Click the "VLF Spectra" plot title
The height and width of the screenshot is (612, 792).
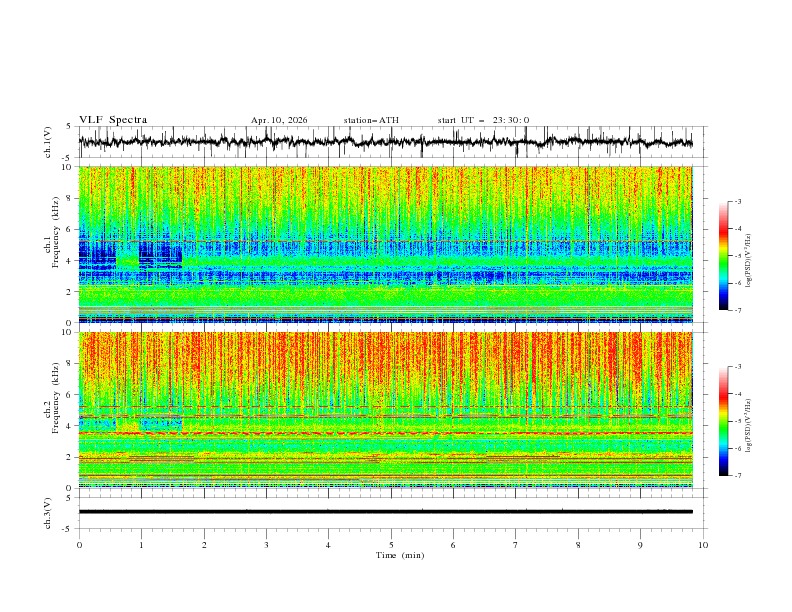pyautogui.click(x=113, y=120)
